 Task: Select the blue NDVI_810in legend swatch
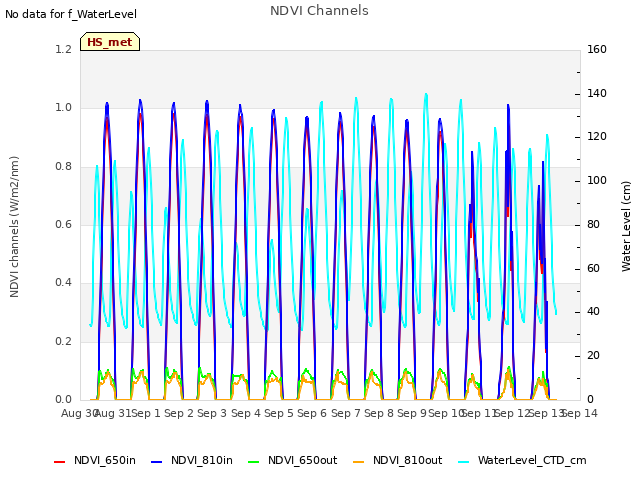(x=157, y=462)
